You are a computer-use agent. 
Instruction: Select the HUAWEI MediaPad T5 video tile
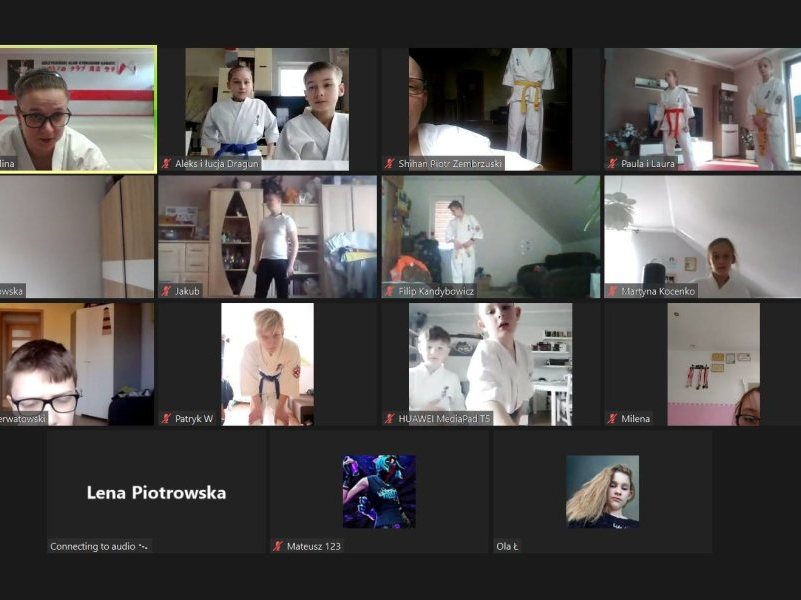click(x=490, y=365)
